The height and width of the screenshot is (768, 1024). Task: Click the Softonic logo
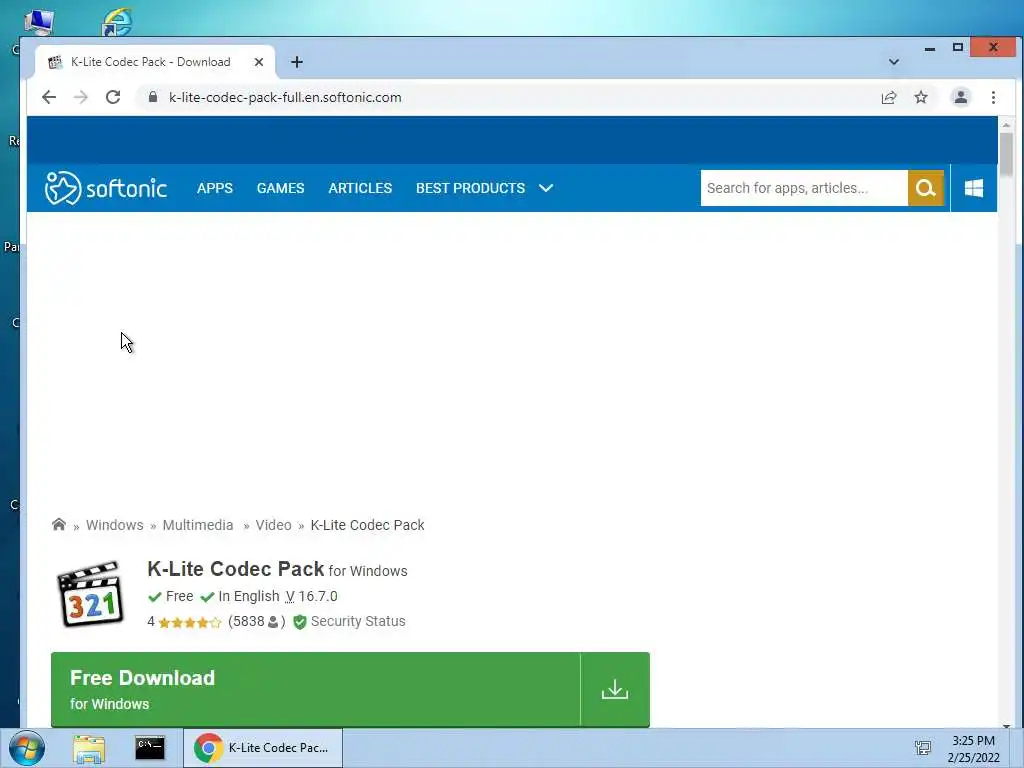[x=106, y=188]
